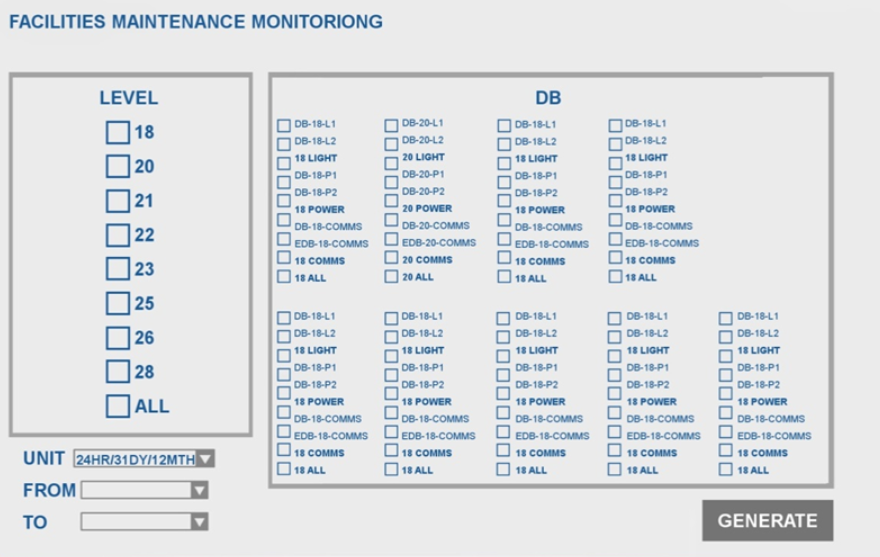Enable the Level 22 checkbox

(118, 235)
